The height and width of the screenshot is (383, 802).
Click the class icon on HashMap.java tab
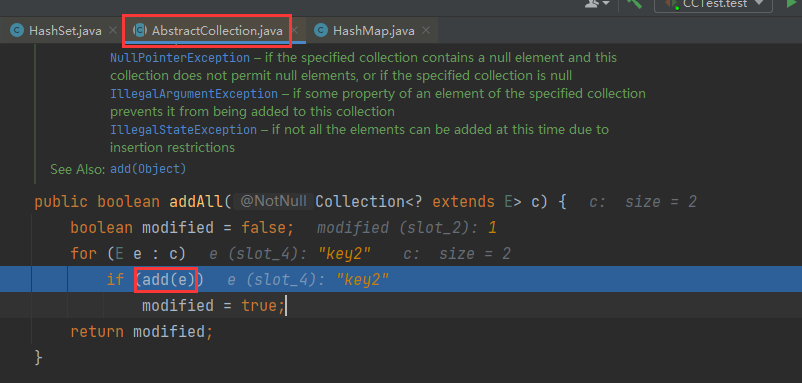point(321,31)
